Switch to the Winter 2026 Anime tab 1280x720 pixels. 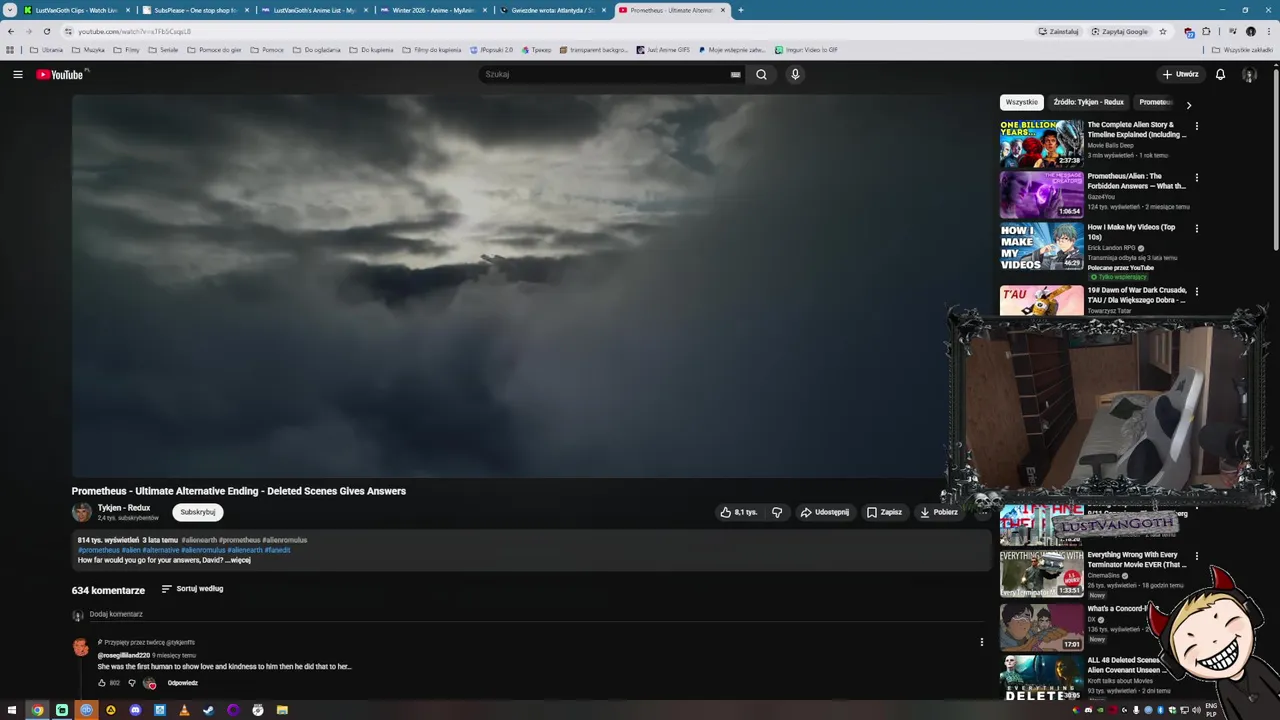tap(433, 10)
